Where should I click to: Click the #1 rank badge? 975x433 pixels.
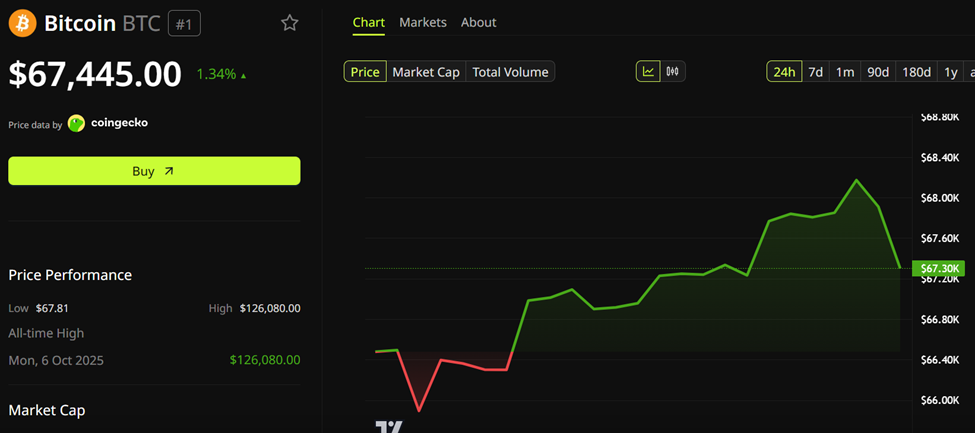coord(184,23)
